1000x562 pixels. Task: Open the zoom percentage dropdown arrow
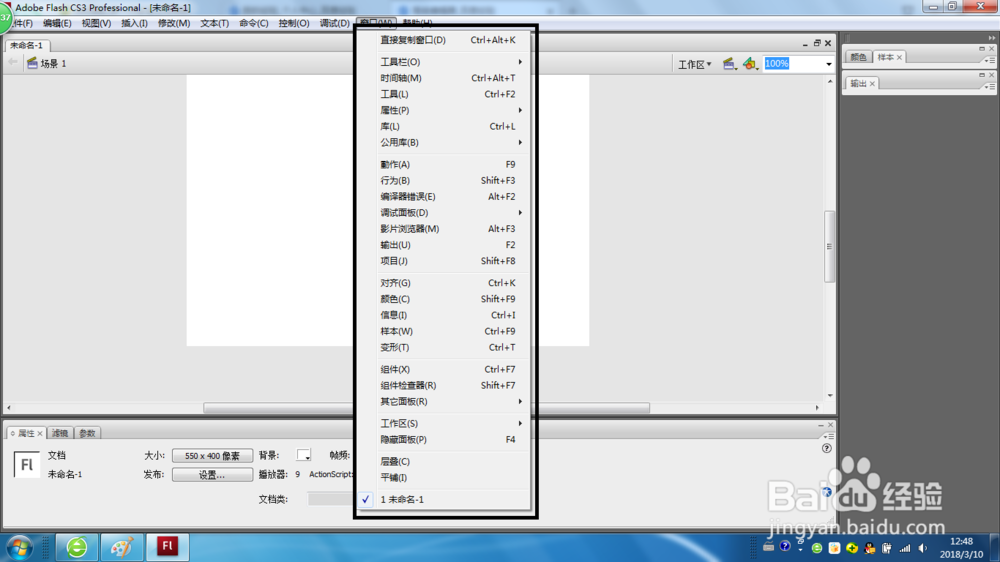click(828, 64)
